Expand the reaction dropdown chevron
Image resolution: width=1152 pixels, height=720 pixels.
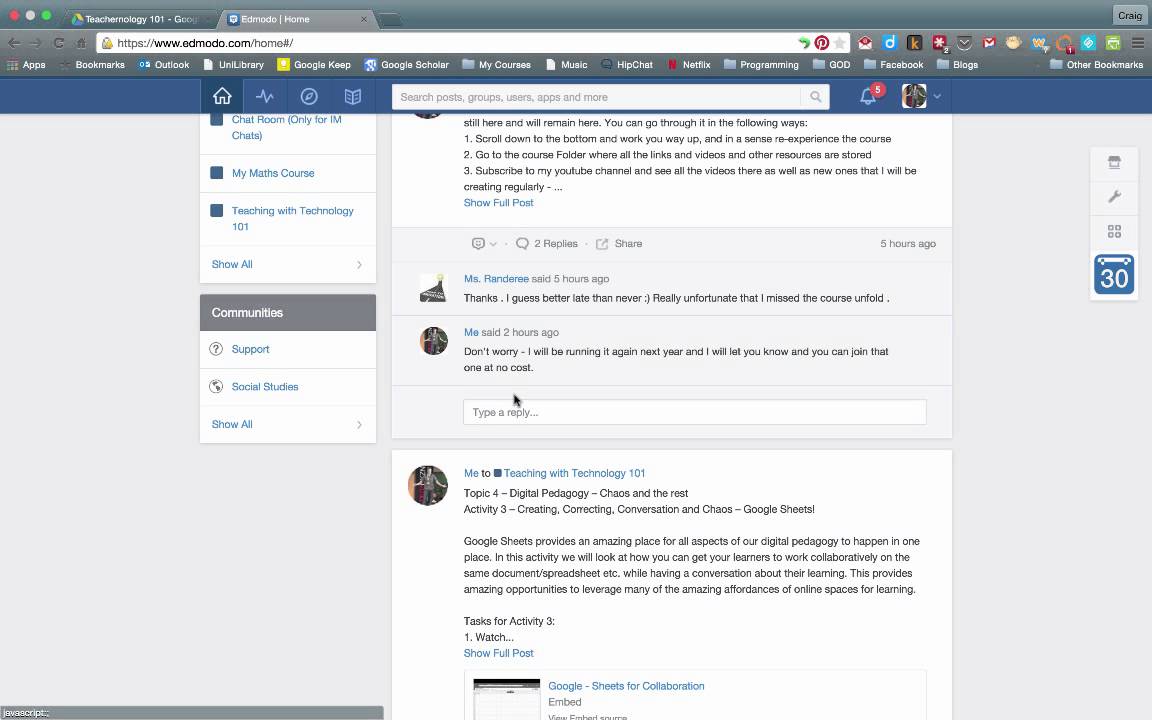493,244
